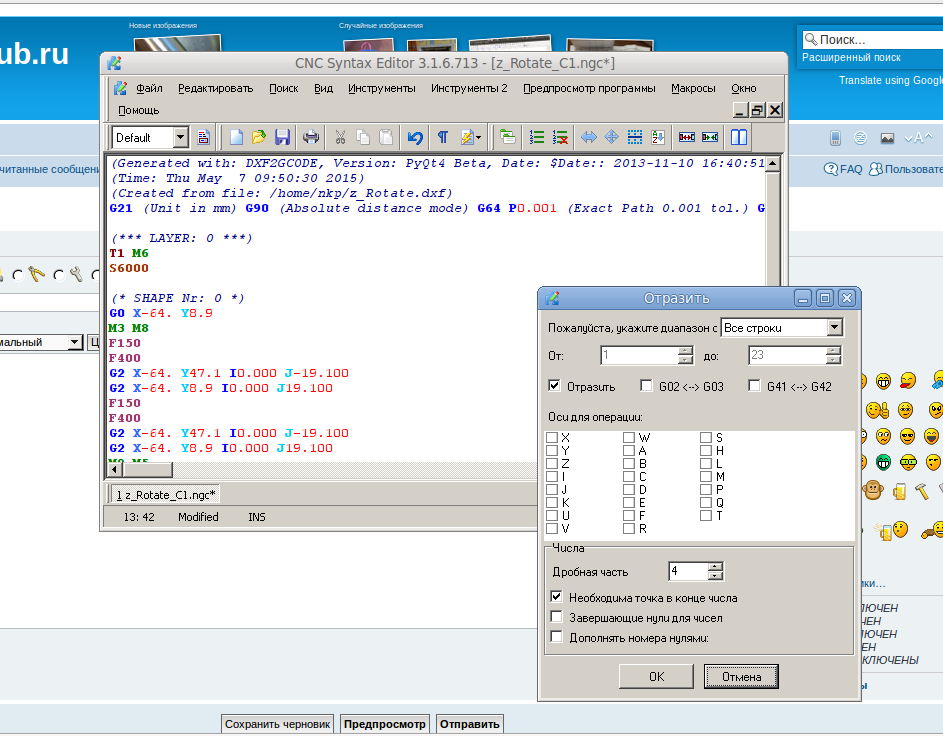Open the Все строки range dropdown

point(834,328)
